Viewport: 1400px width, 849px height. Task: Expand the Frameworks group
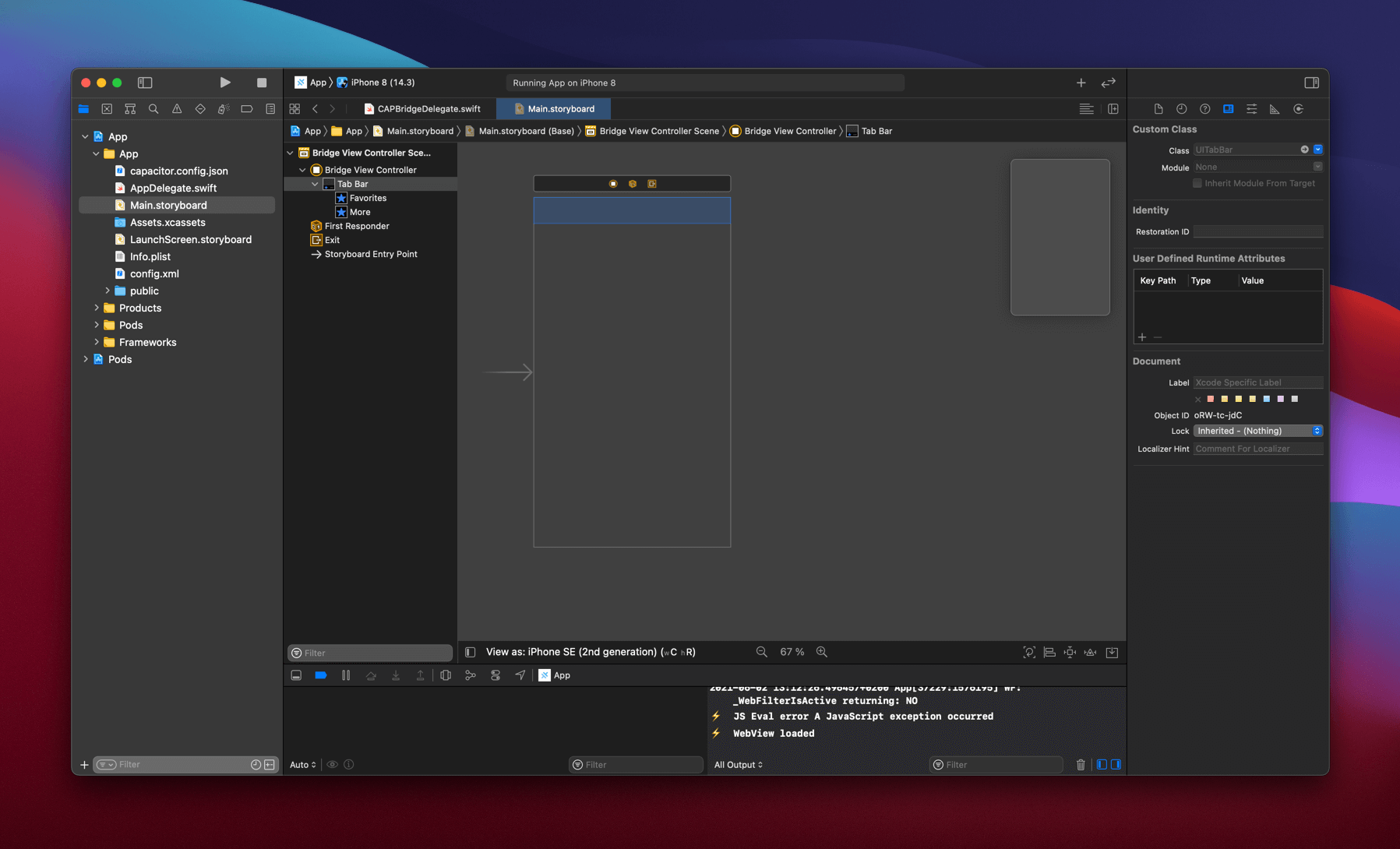click(97, 342)
